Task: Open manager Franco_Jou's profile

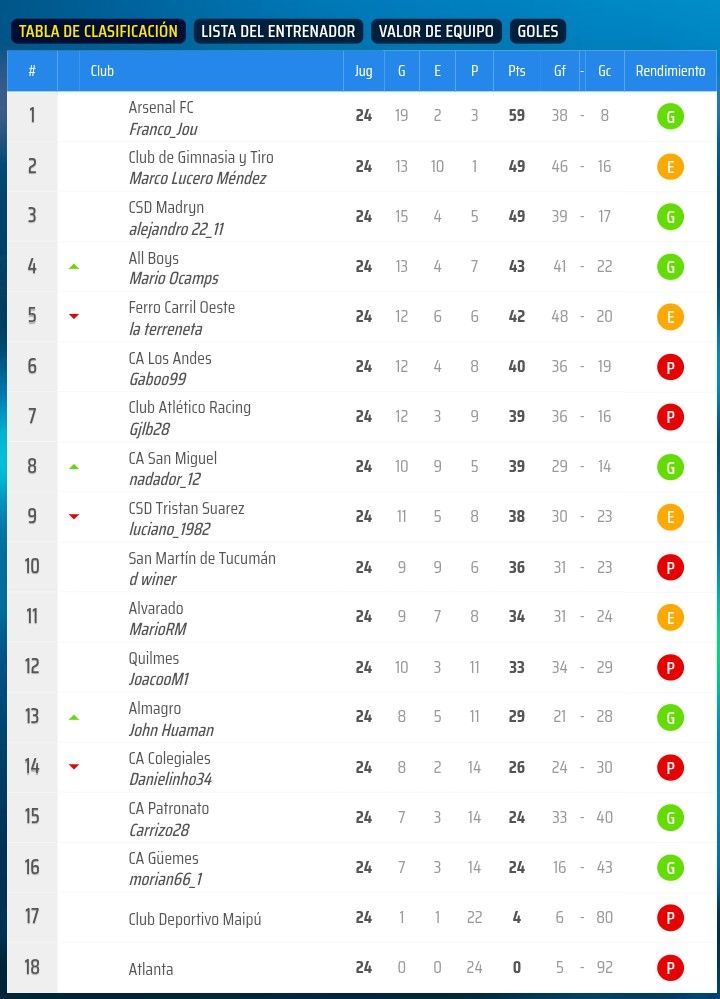Action: pyautogui.click(x=163, y=129)
